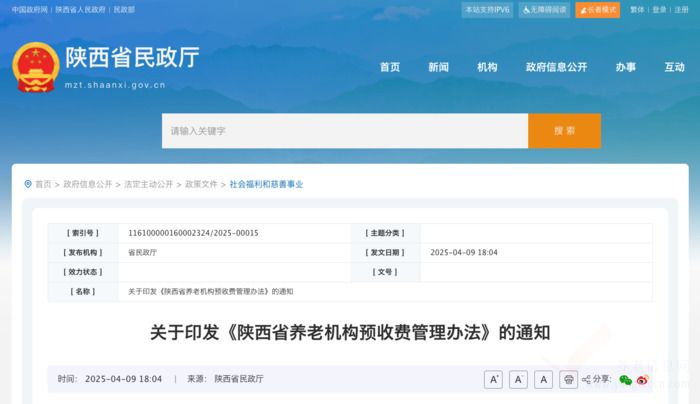Open 无障碍阅读 accessibility reading mode
This screenshot has height=404, width=700.
click(x=544, y=10)
